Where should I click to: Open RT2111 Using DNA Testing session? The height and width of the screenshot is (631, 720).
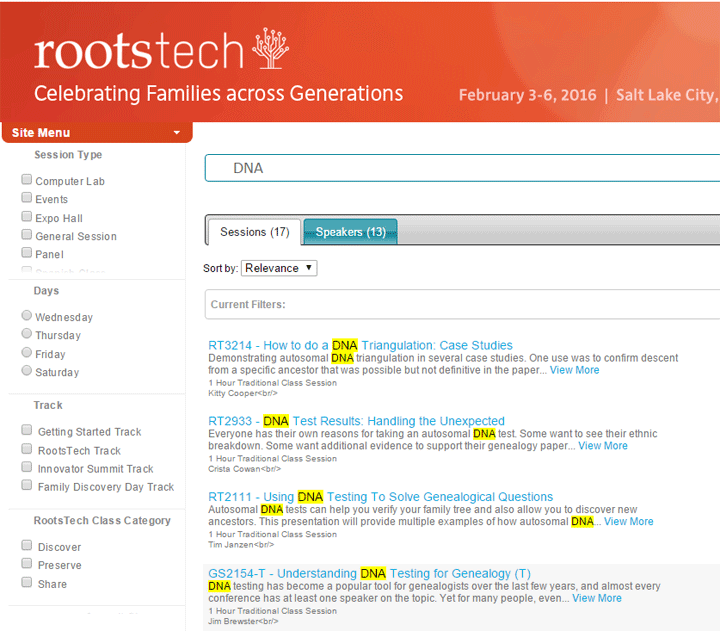point(381,497)
